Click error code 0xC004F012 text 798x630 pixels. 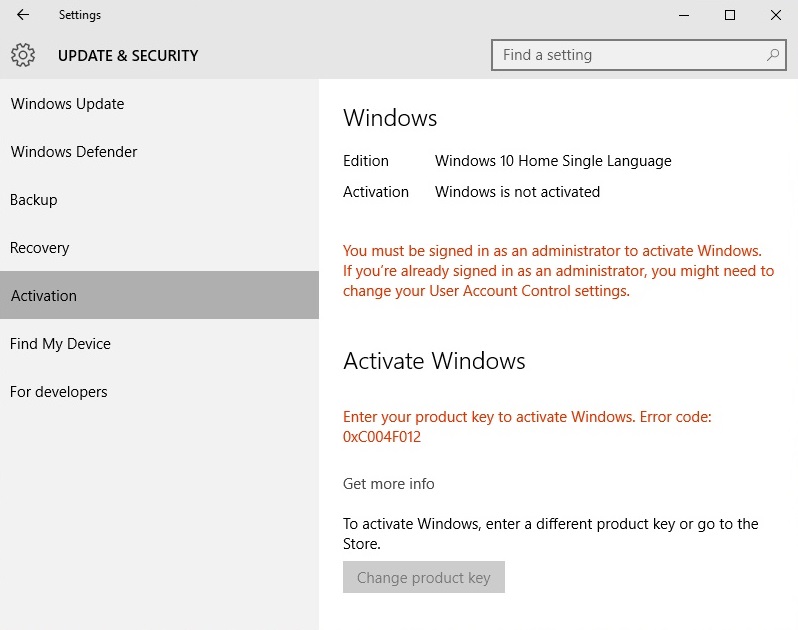click(382, 437)
